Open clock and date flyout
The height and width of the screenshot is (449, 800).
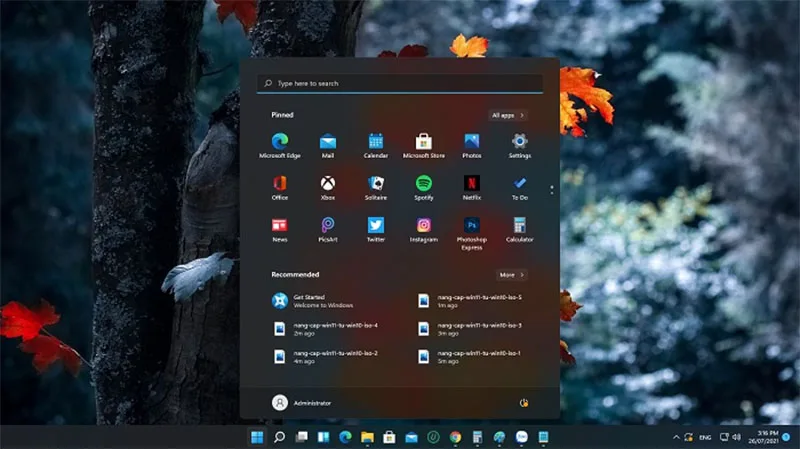tap(763, 437)
